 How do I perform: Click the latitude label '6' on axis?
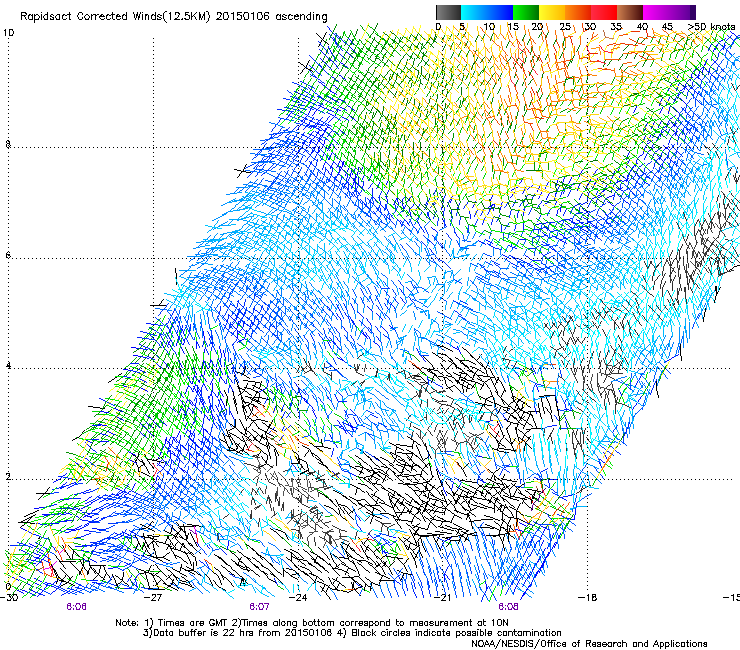click(8, 255)
